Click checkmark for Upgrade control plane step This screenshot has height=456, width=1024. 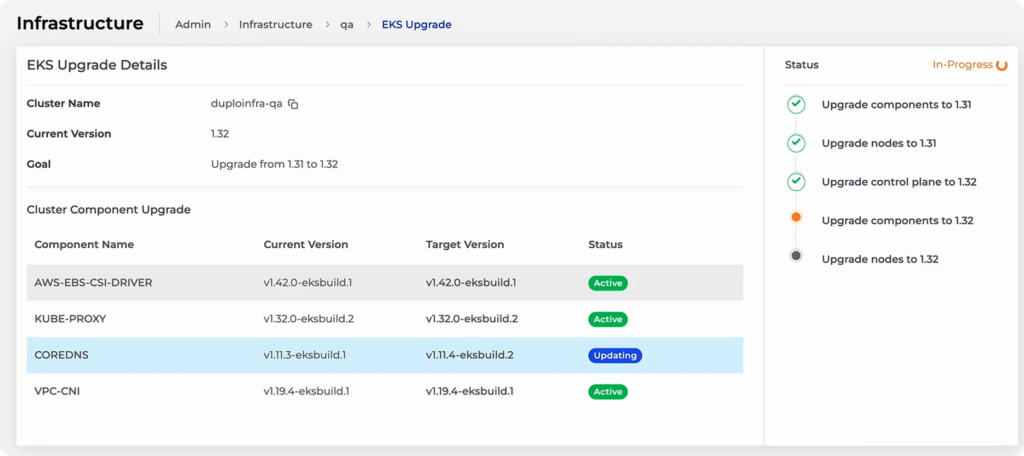tap(796, 182)
